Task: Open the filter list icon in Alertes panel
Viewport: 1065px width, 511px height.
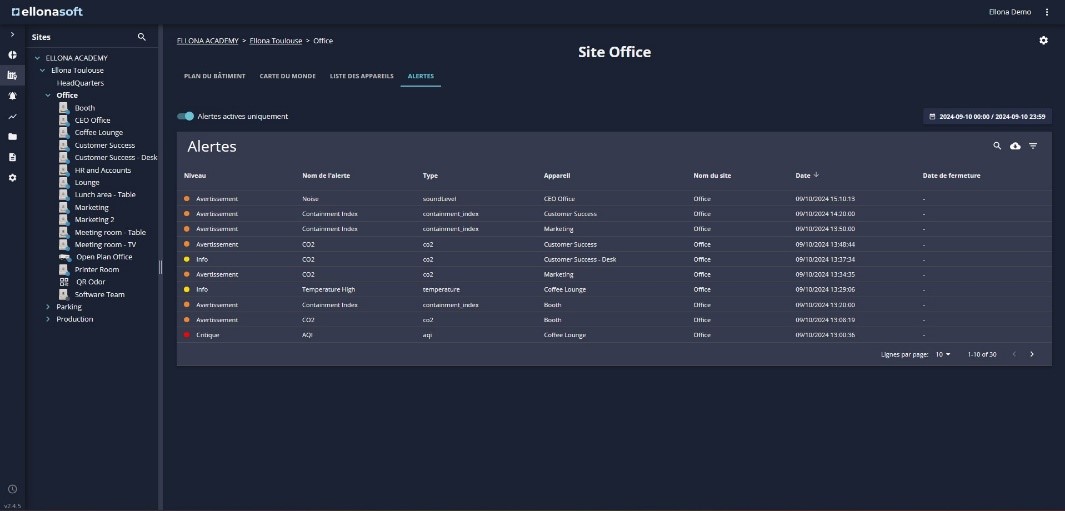Action: pyautogui.click(x=1033, y=146)
